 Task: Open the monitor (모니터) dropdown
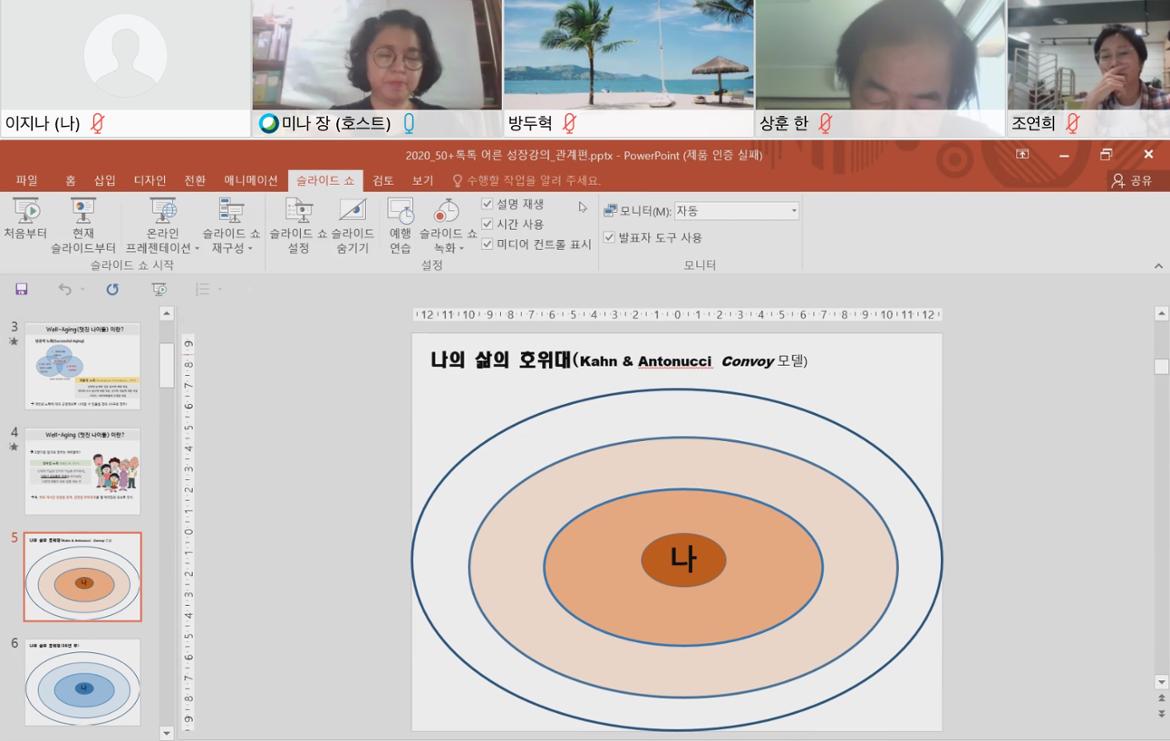click(x=737, y=211)
